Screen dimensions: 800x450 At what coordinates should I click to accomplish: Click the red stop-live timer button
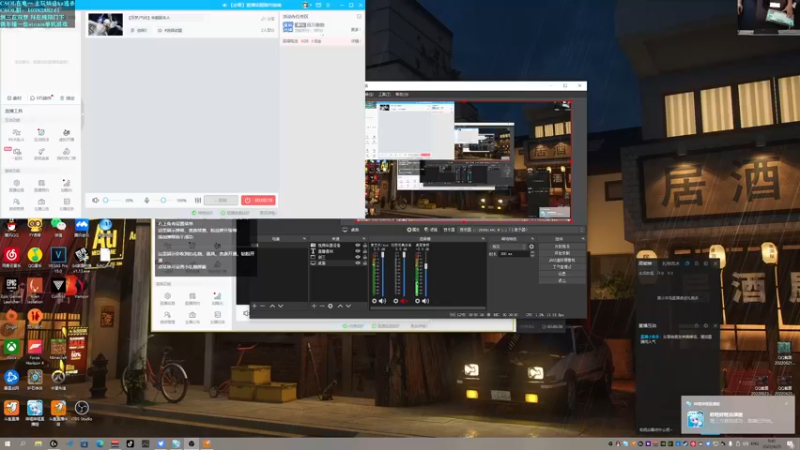pyautogui.click(x=259, y=200)
